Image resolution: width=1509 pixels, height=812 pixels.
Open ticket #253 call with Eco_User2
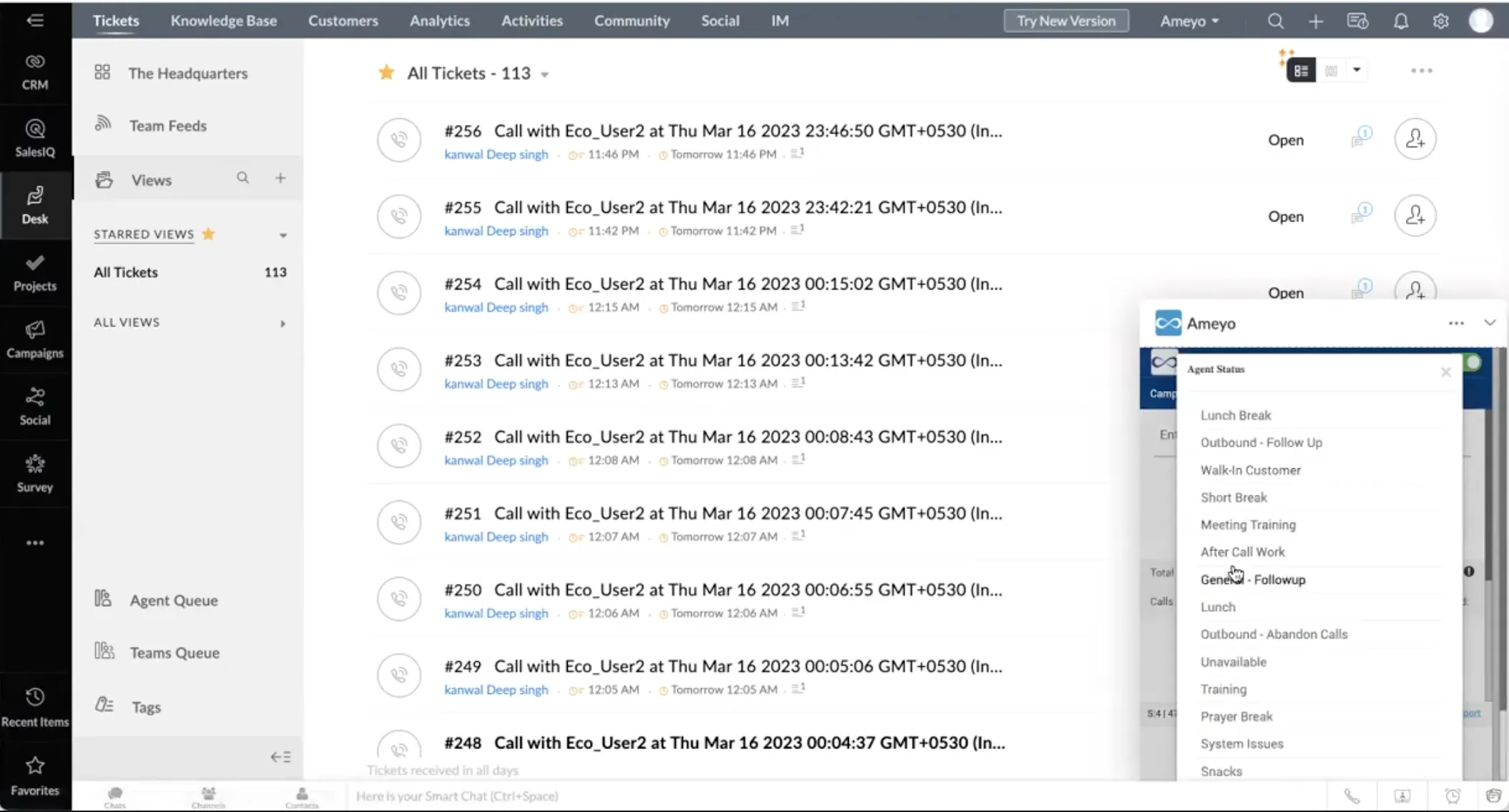tap(723, 360)
